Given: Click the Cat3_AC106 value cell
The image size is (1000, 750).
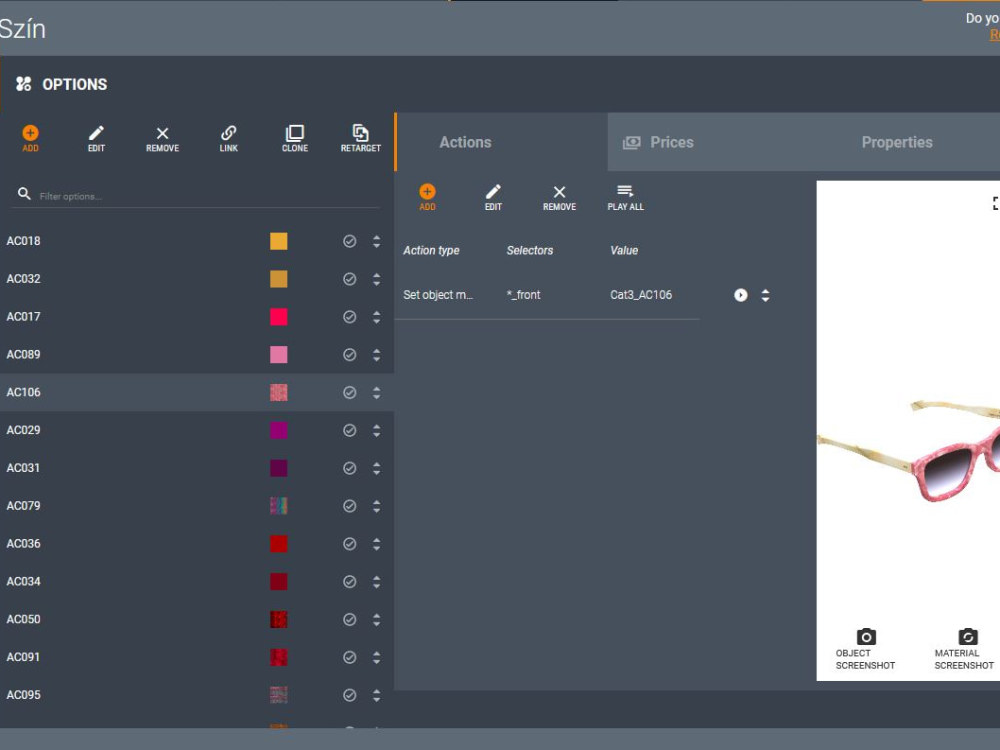Looking at the screenshot, I should click(641, 295).
